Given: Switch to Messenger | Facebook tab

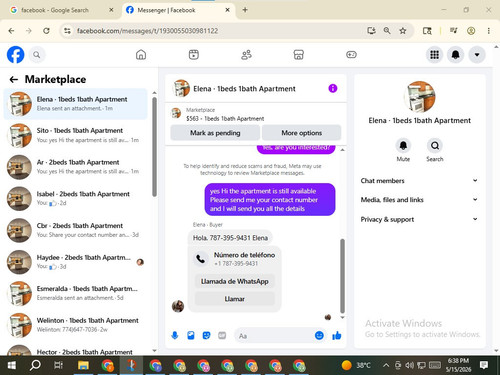Looking at the screenshot, I should 178,10.
